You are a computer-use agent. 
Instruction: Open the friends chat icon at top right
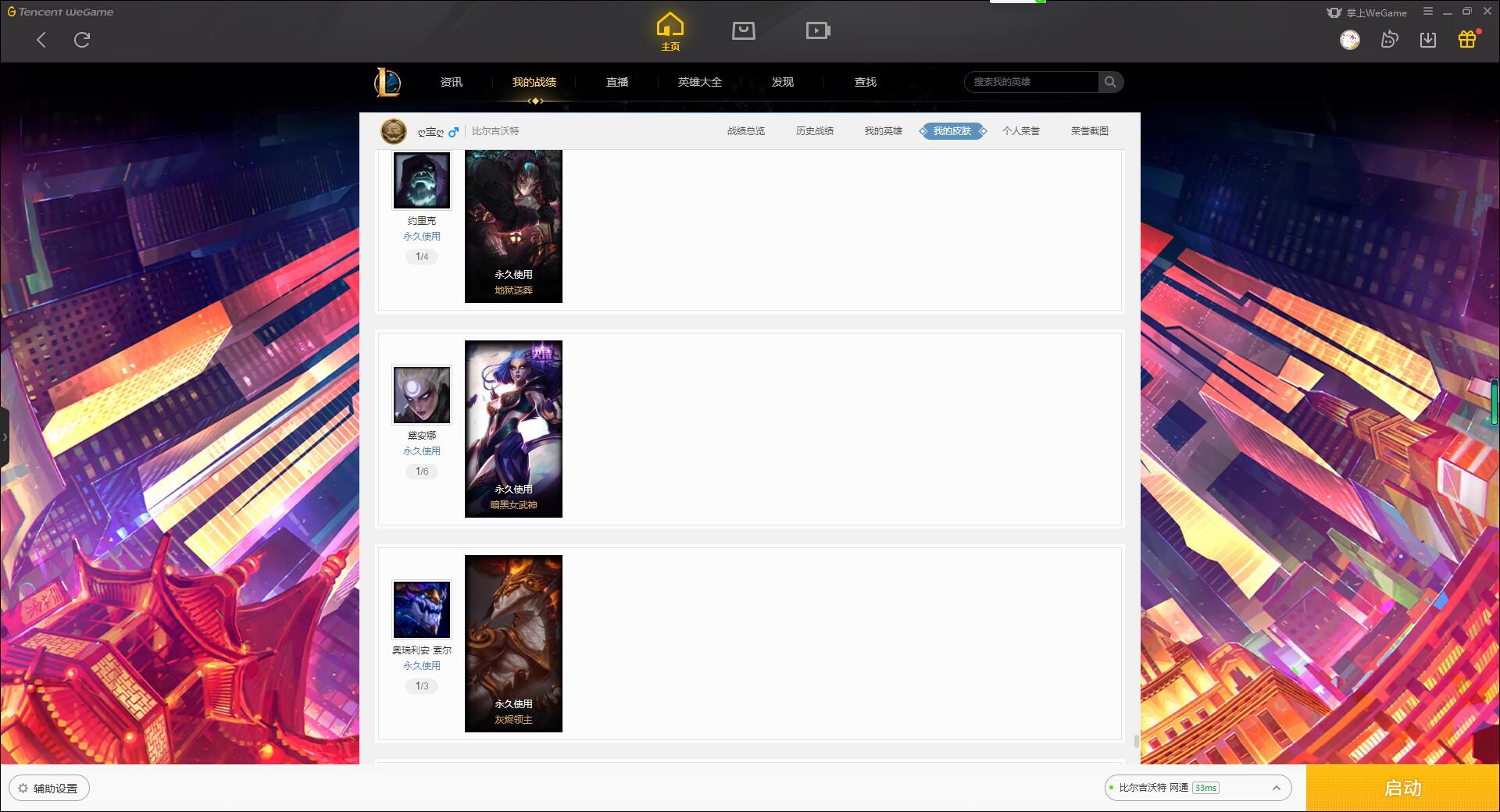coord(1389,40)
